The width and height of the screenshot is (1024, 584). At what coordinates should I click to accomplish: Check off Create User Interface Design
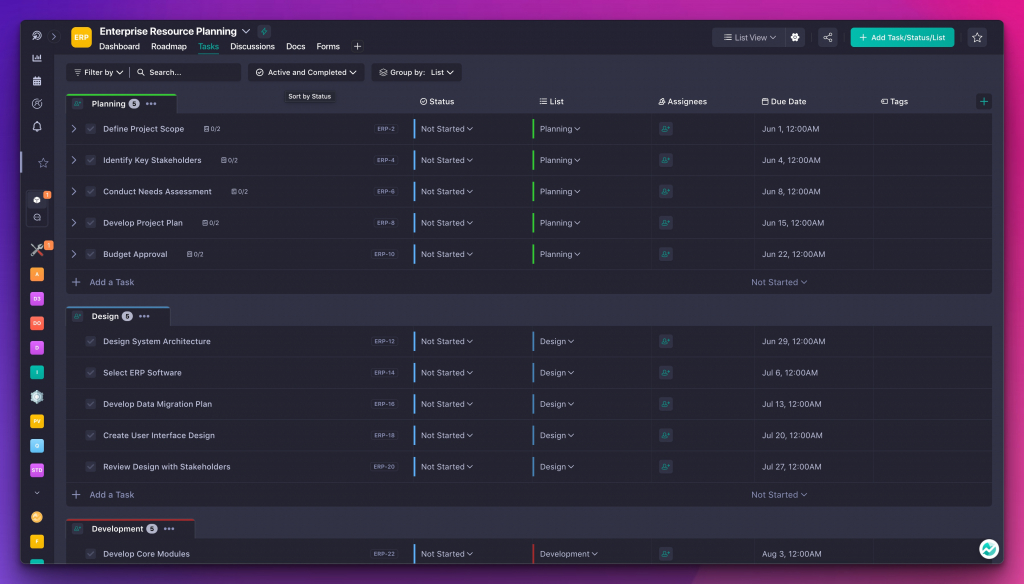(x=91, y=435)
